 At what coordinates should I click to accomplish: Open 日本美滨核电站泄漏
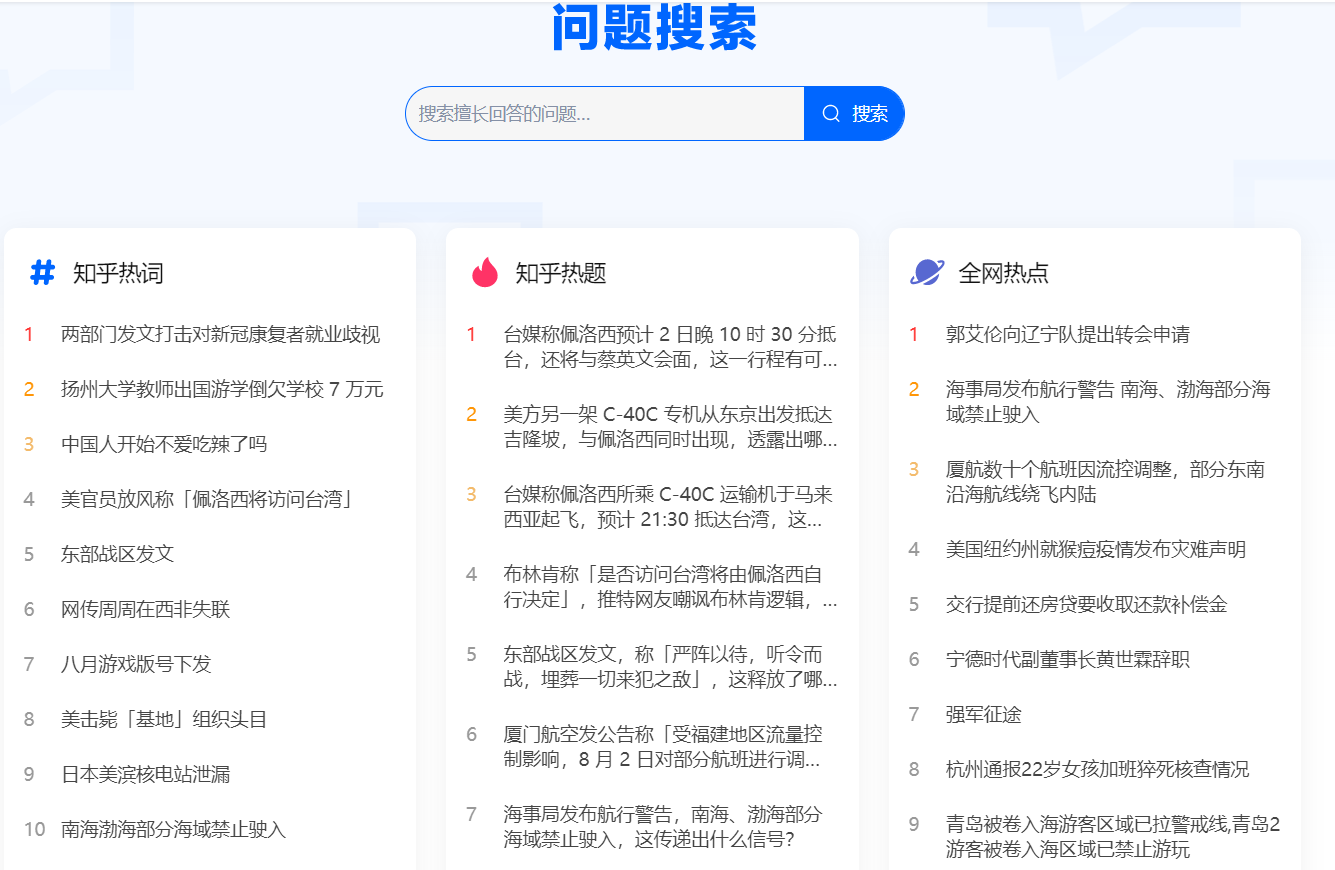coord(145,775)
